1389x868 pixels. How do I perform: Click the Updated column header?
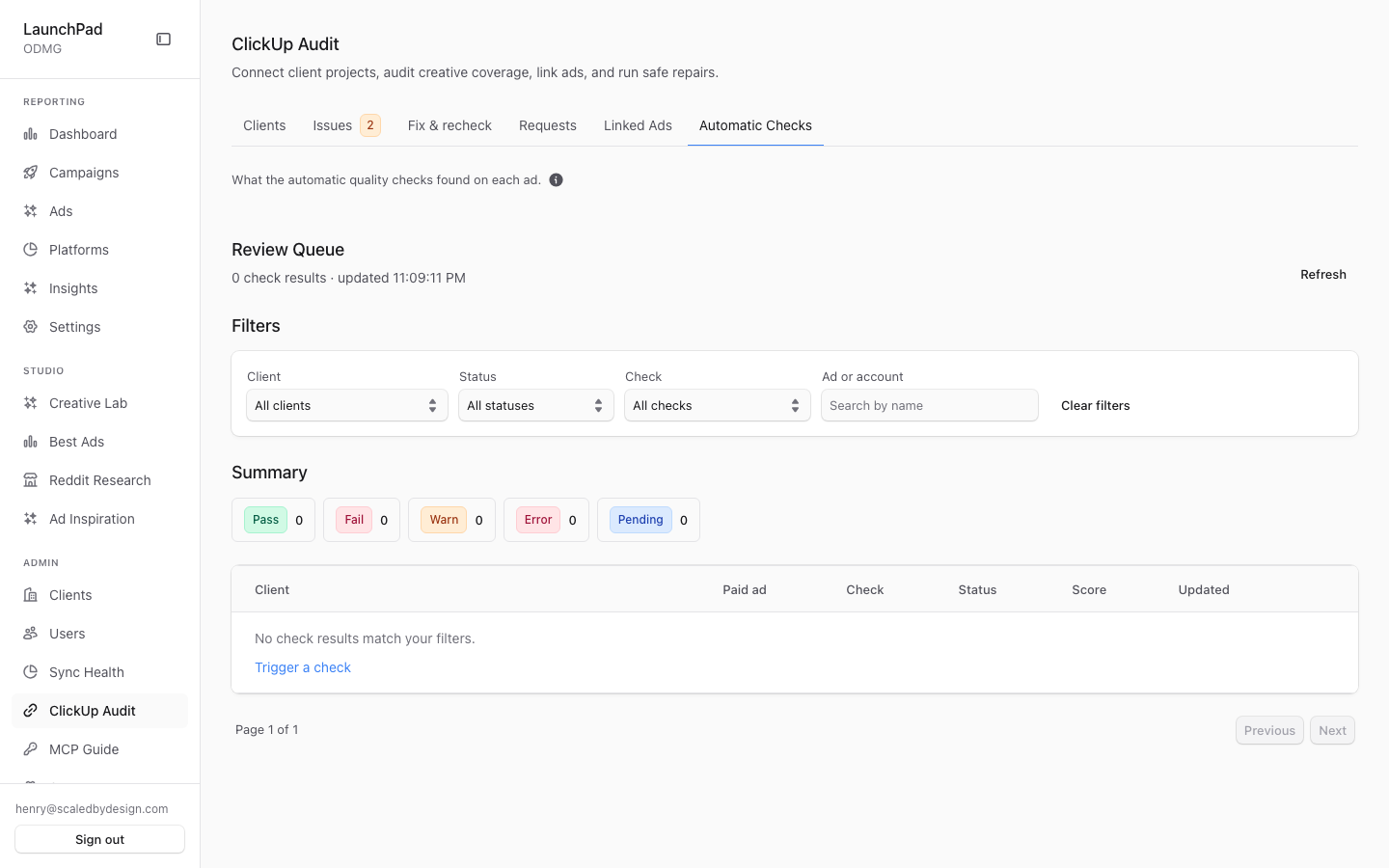[1204, 589]
